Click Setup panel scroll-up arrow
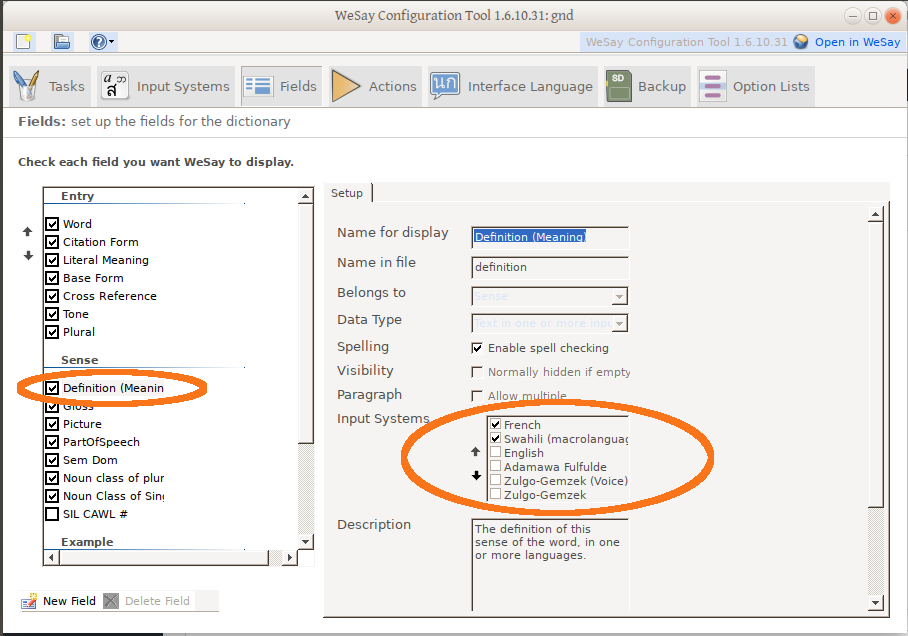The width and height of the screenshot is (908, 636). [x=876, y=214]
